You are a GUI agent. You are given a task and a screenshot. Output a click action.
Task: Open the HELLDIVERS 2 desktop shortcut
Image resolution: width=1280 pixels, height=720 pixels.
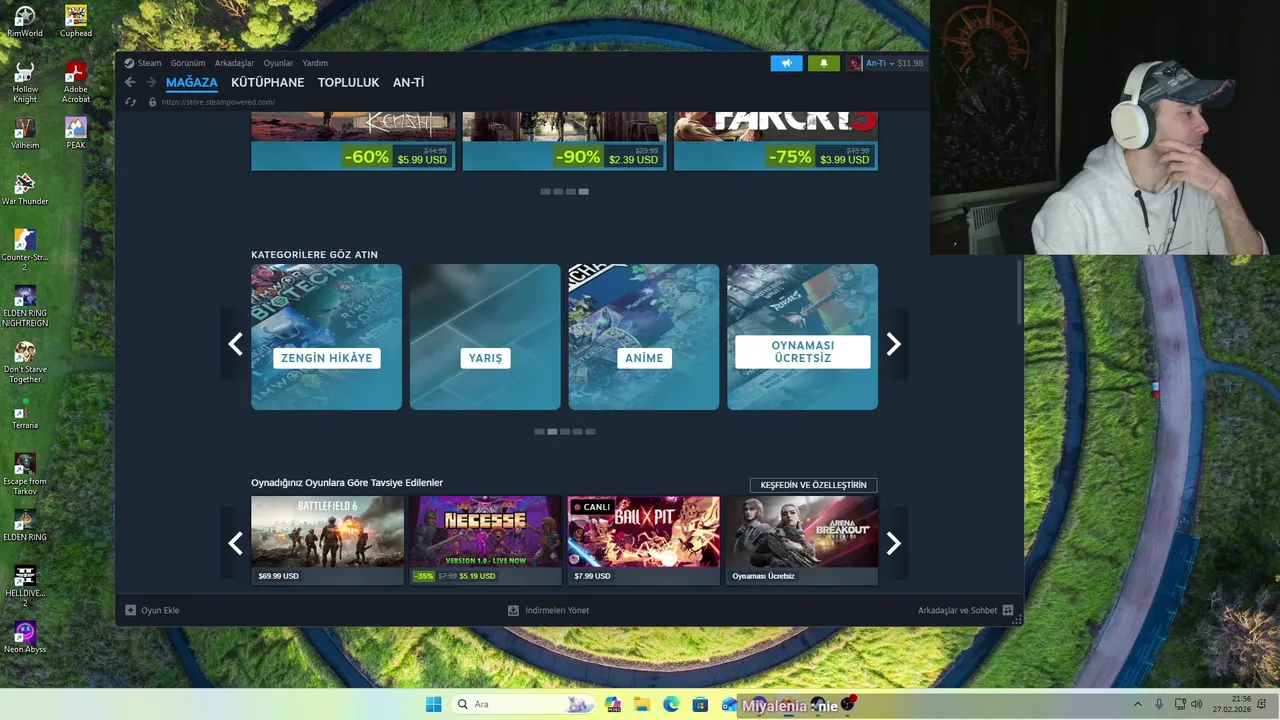(x=24, y=586)
